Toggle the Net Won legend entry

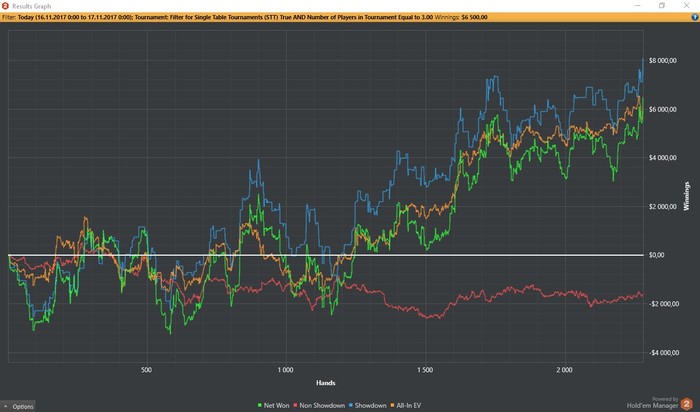[x=274, y=405]
